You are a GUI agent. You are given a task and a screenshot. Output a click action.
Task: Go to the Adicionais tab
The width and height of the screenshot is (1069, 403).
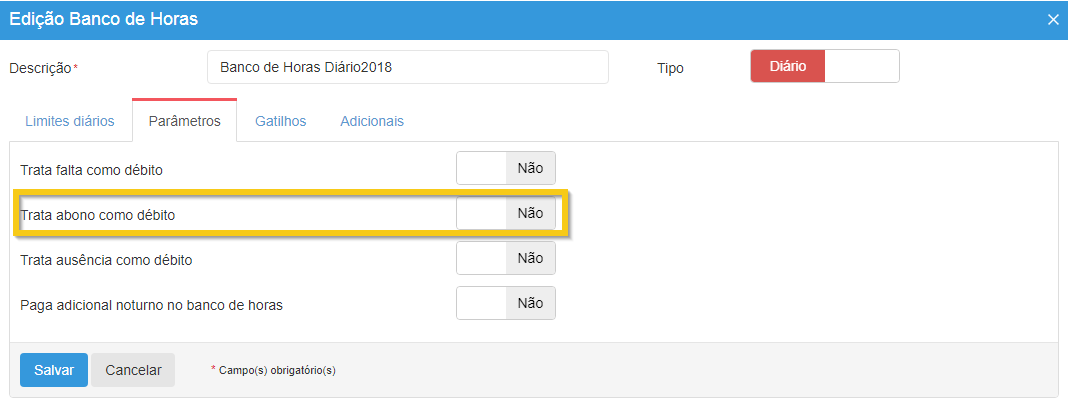click(x=371, y=121)
